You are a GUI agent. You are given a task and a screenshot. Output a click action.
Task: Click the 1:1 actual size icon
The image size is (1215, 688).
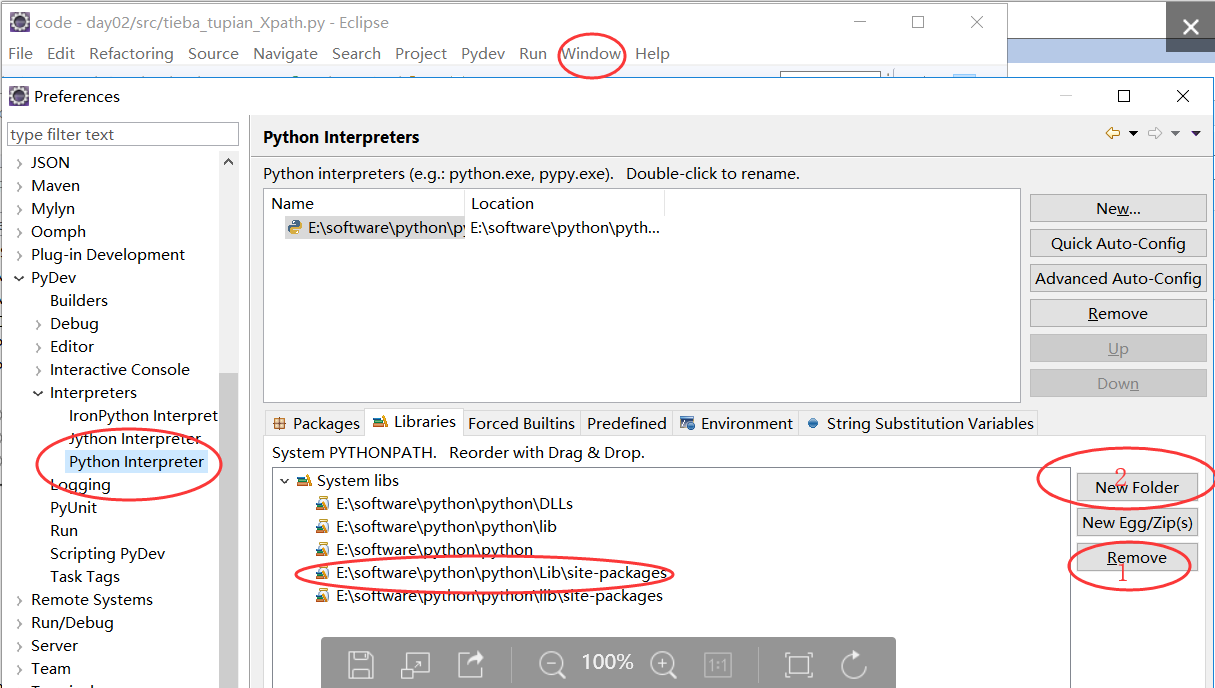pyautogui.click(x=717, y=664)
